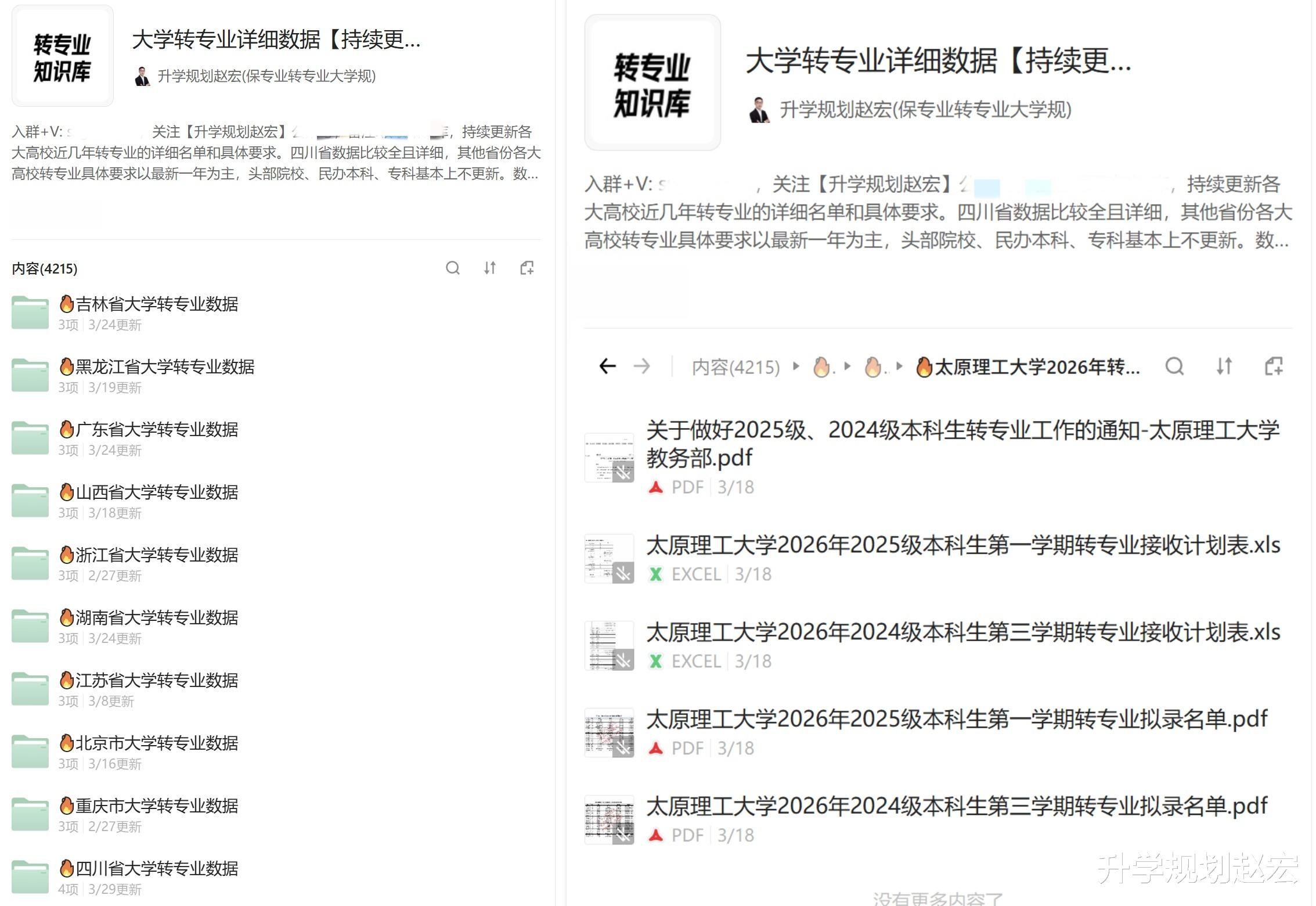Click the search icon in the left content header
Viewport: 1316px width, 906px height.
pos(453,268)
